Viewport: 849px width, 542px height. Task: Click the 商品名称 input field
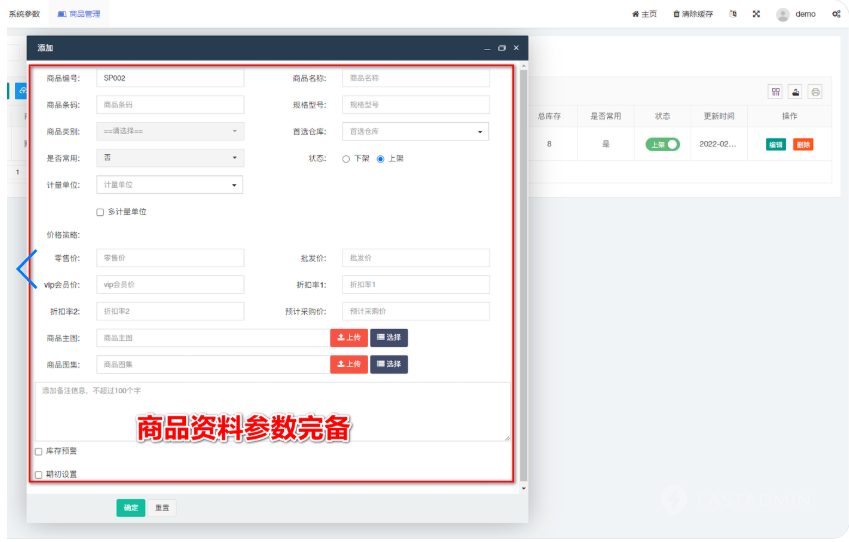pos(415,77)
